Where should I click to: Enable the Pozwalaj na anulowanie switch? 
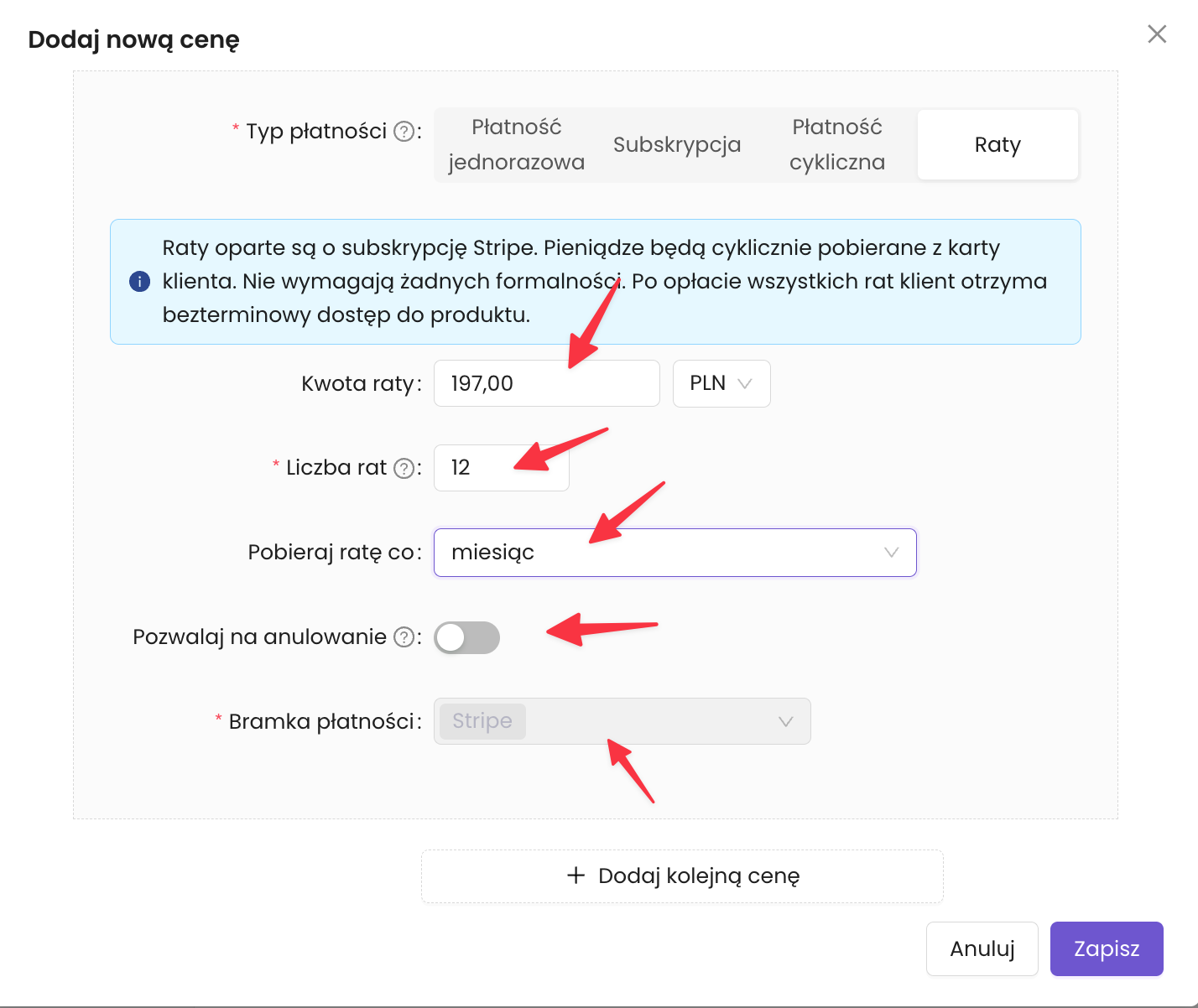(x=466, y=637)
